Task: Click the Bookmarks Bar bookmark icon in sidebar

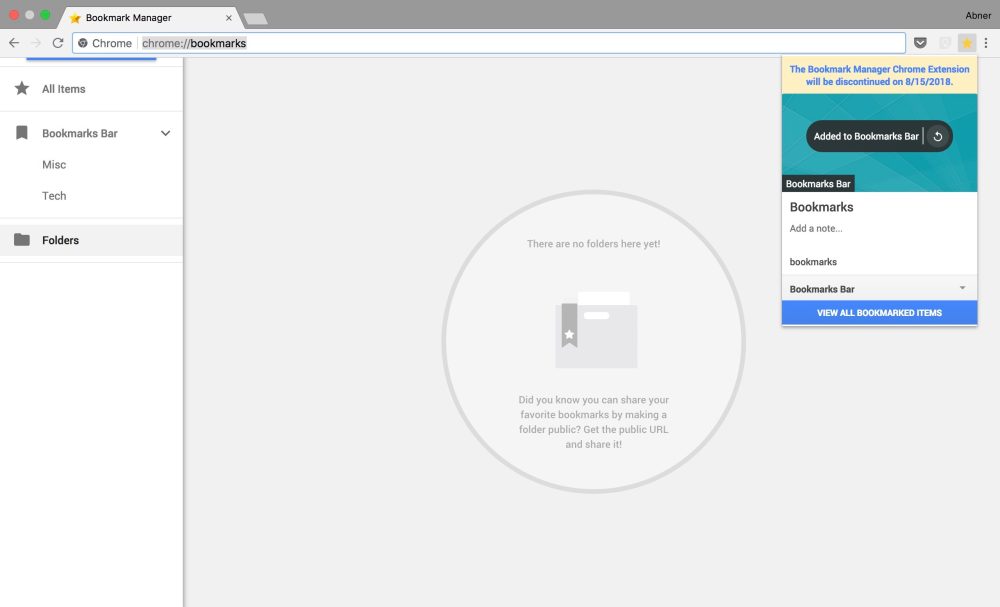Action: (x=22, y=133)
